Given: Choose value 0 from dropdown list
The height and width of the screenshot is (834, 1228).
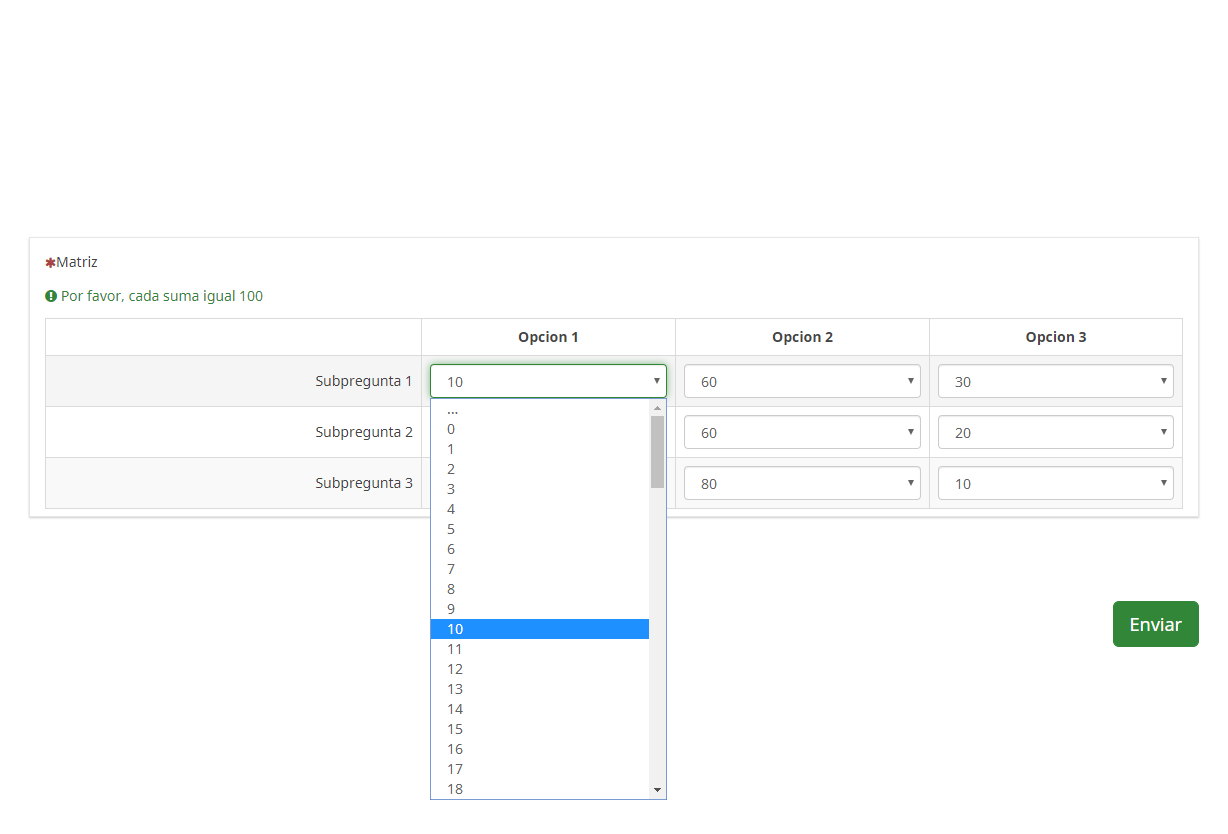Looking at the screenshot, I should pyautogui.click(x=540, y=429).
